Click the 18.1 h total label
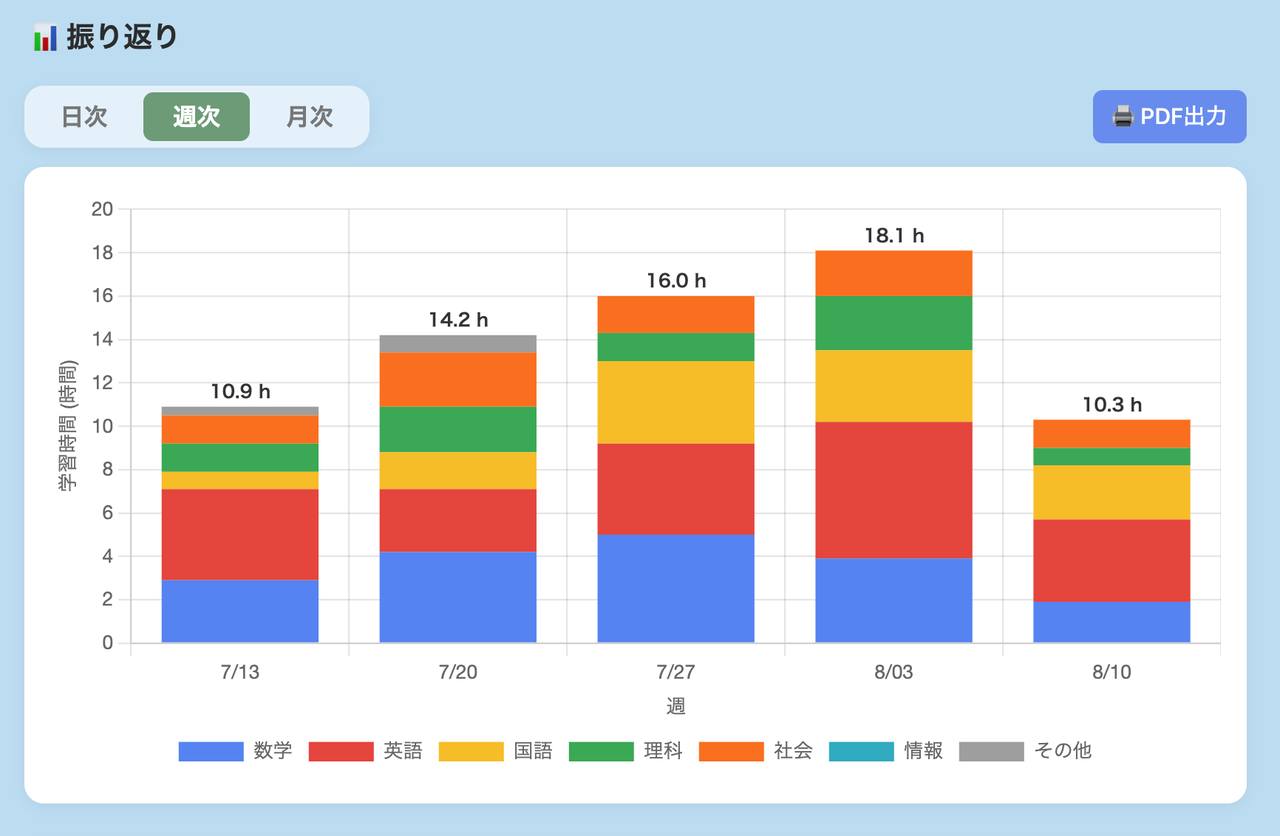 tap(894, 236)
